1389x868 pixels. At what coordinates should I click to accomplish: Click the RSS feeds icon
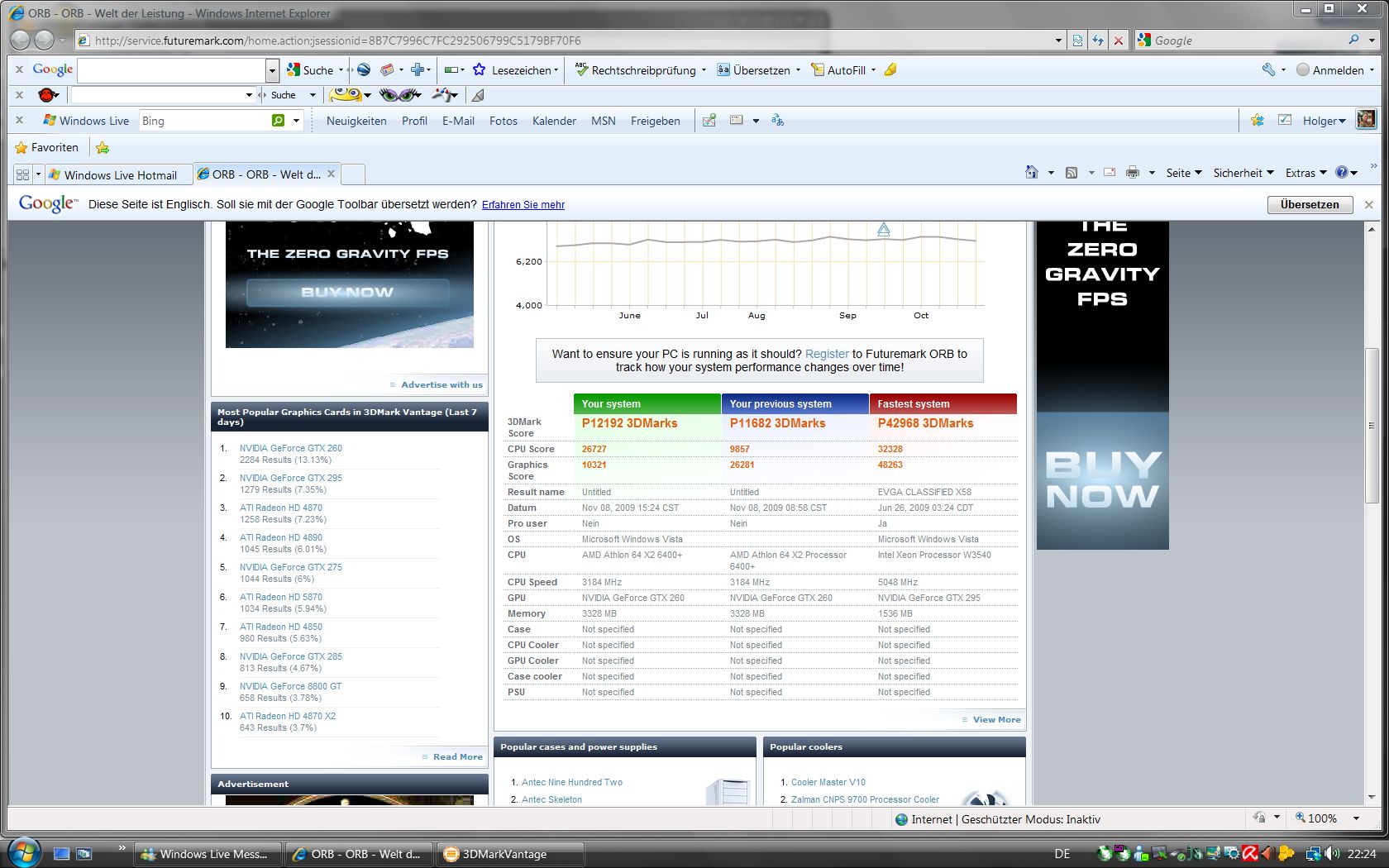[x=1072, y=173]
